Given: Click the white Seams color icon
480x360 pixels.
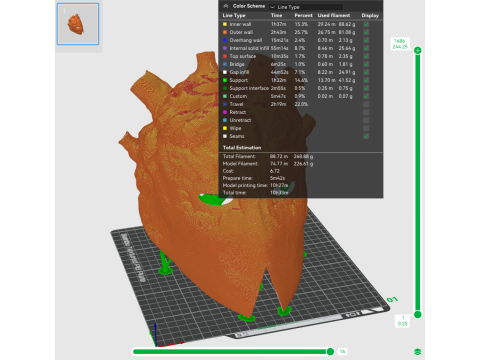Looking at the screenshot, I should click(x=225, y=136).
